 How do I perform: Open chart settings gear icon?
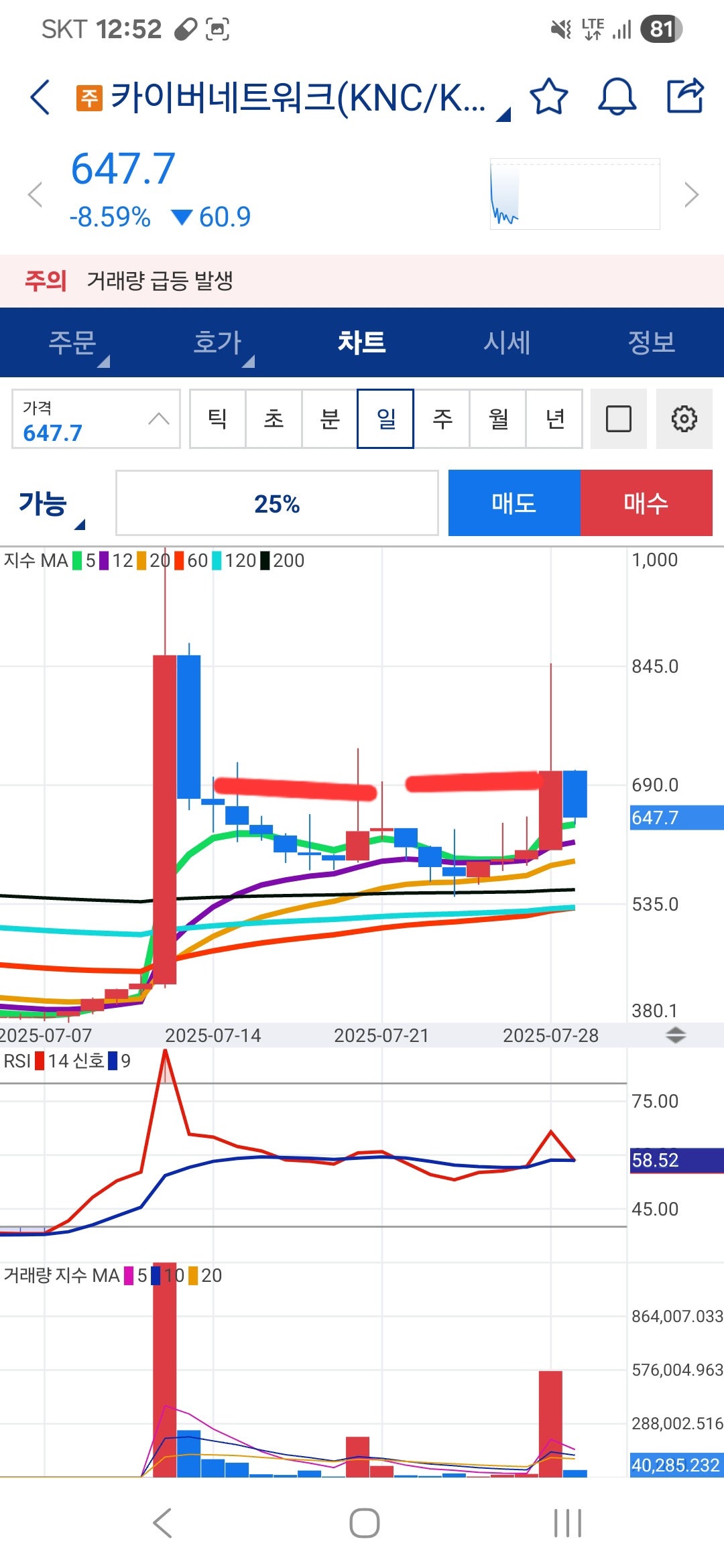[x=684, y=419]
